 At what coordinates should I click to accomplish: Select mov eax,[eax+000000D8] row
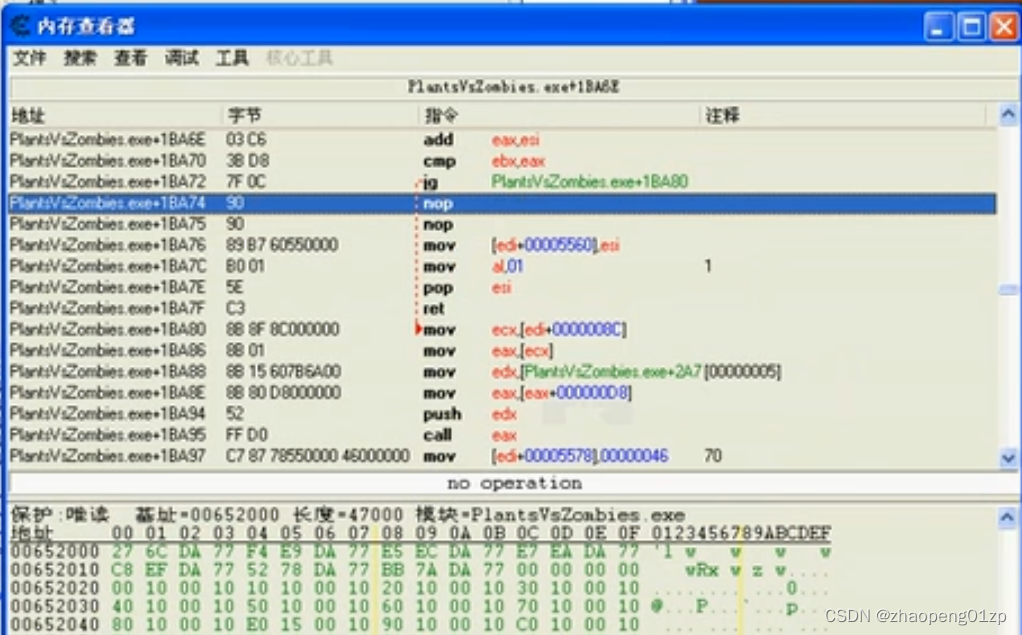502,392
